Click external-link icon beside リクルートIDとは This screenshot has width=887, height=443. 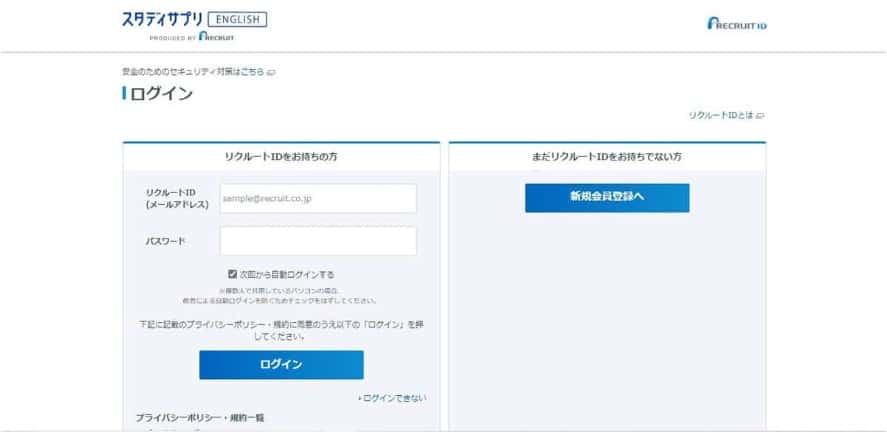pyautogui.click(x=760, y=116)
